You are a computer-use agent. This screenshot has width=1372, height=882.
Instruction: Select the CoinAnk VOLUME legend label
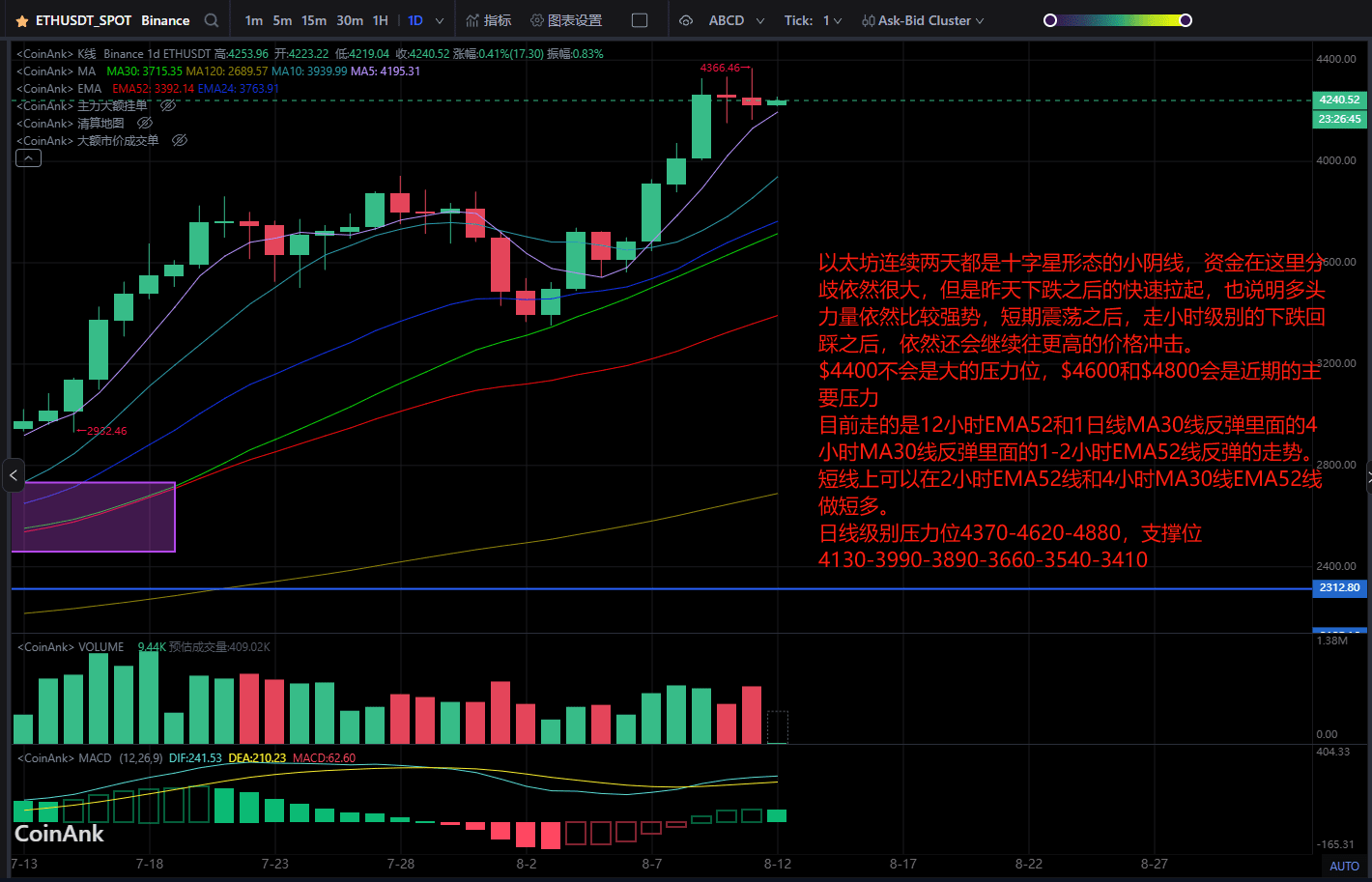coord(71,647)
